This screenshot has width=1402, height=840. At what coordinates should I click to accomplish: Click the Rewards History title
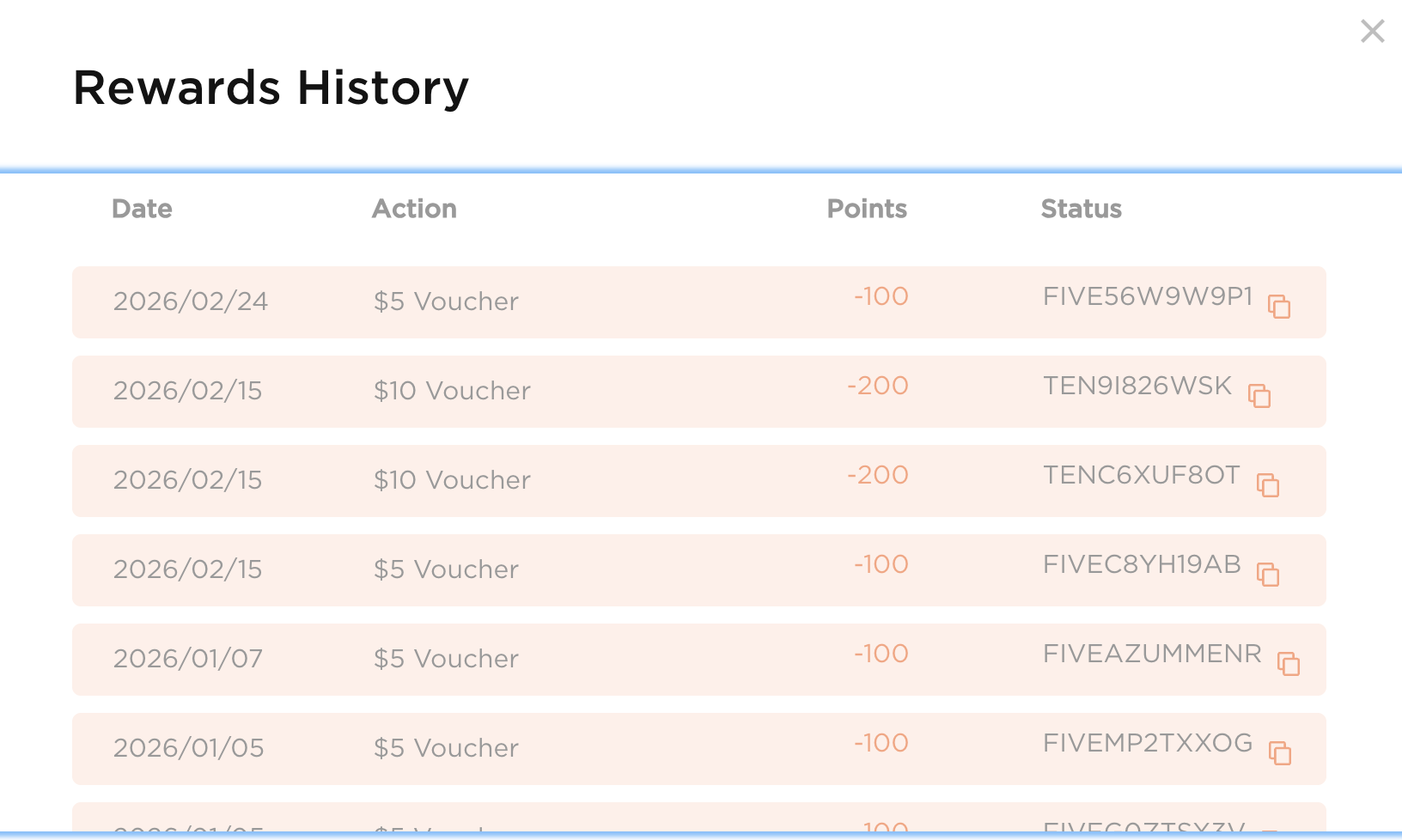tap(271, 88)
